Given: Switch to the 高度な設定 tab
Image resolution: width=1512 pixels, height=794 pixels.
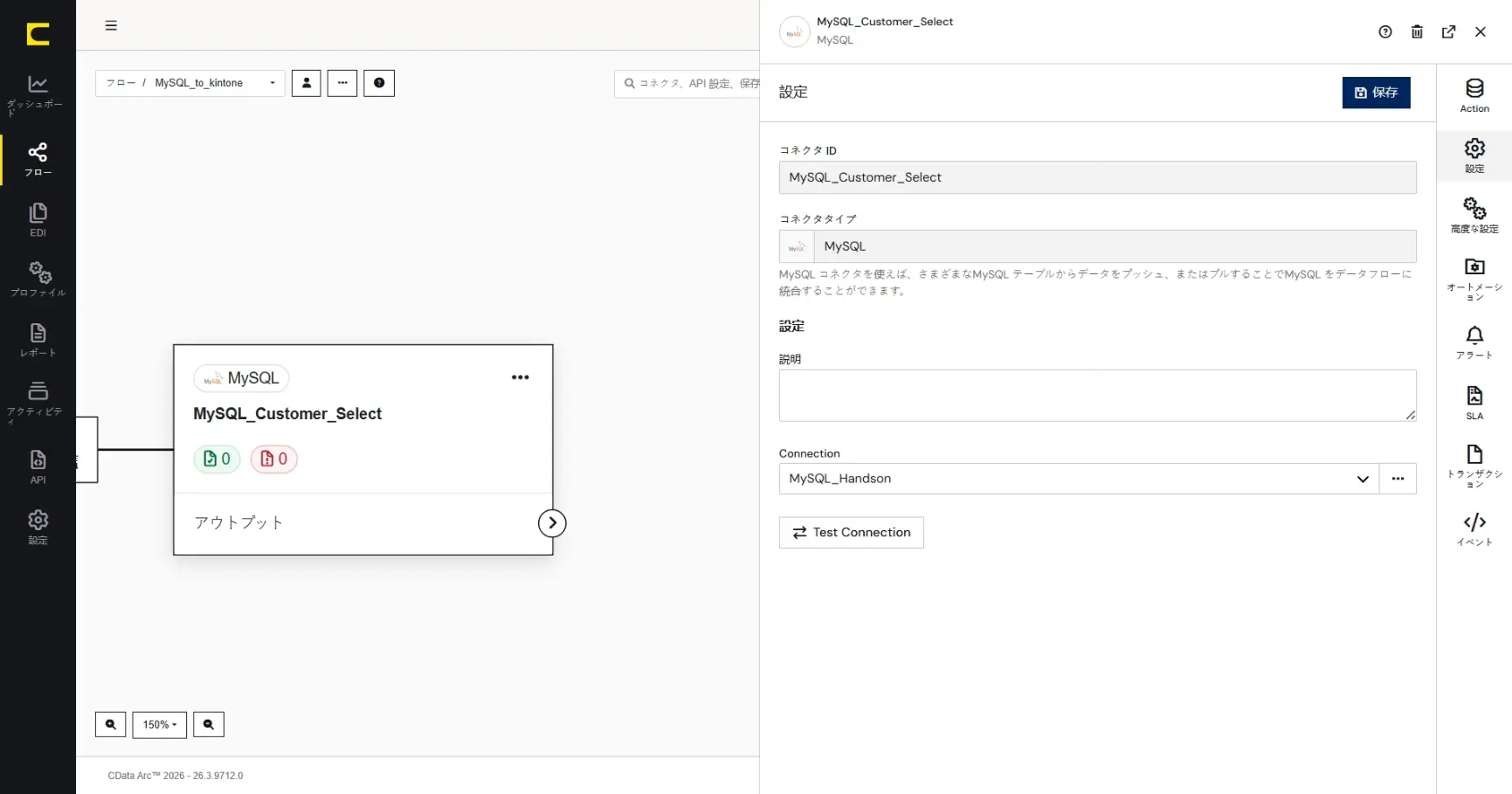Looking at the screenshot, I should click(1474, 216).
